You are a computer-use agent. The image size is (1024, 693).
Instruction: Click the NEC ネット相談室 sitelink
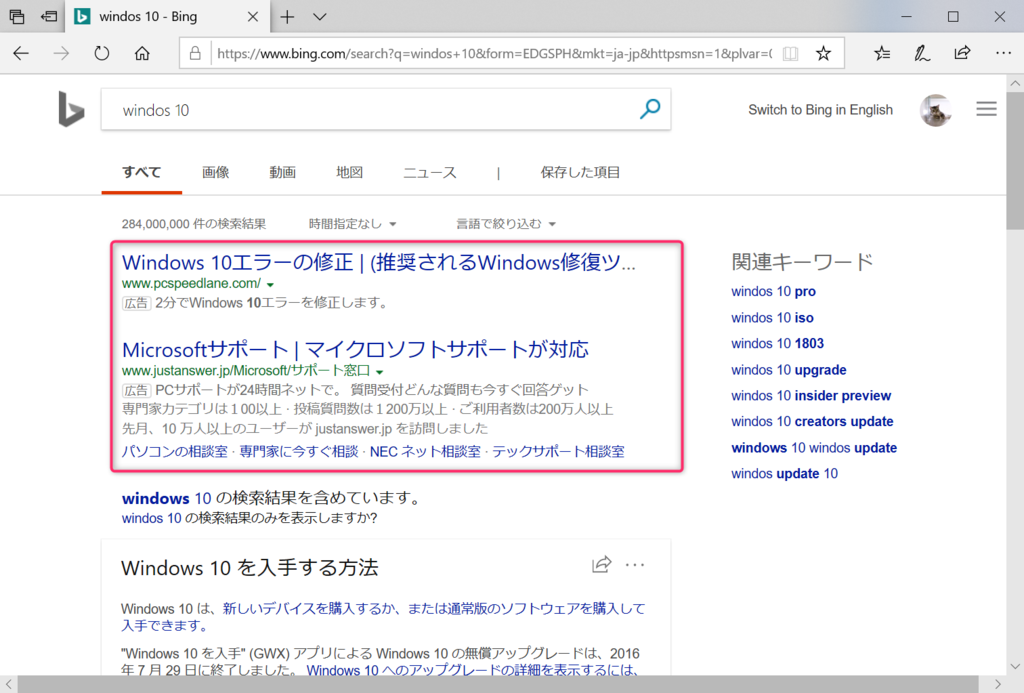[425, 451]
